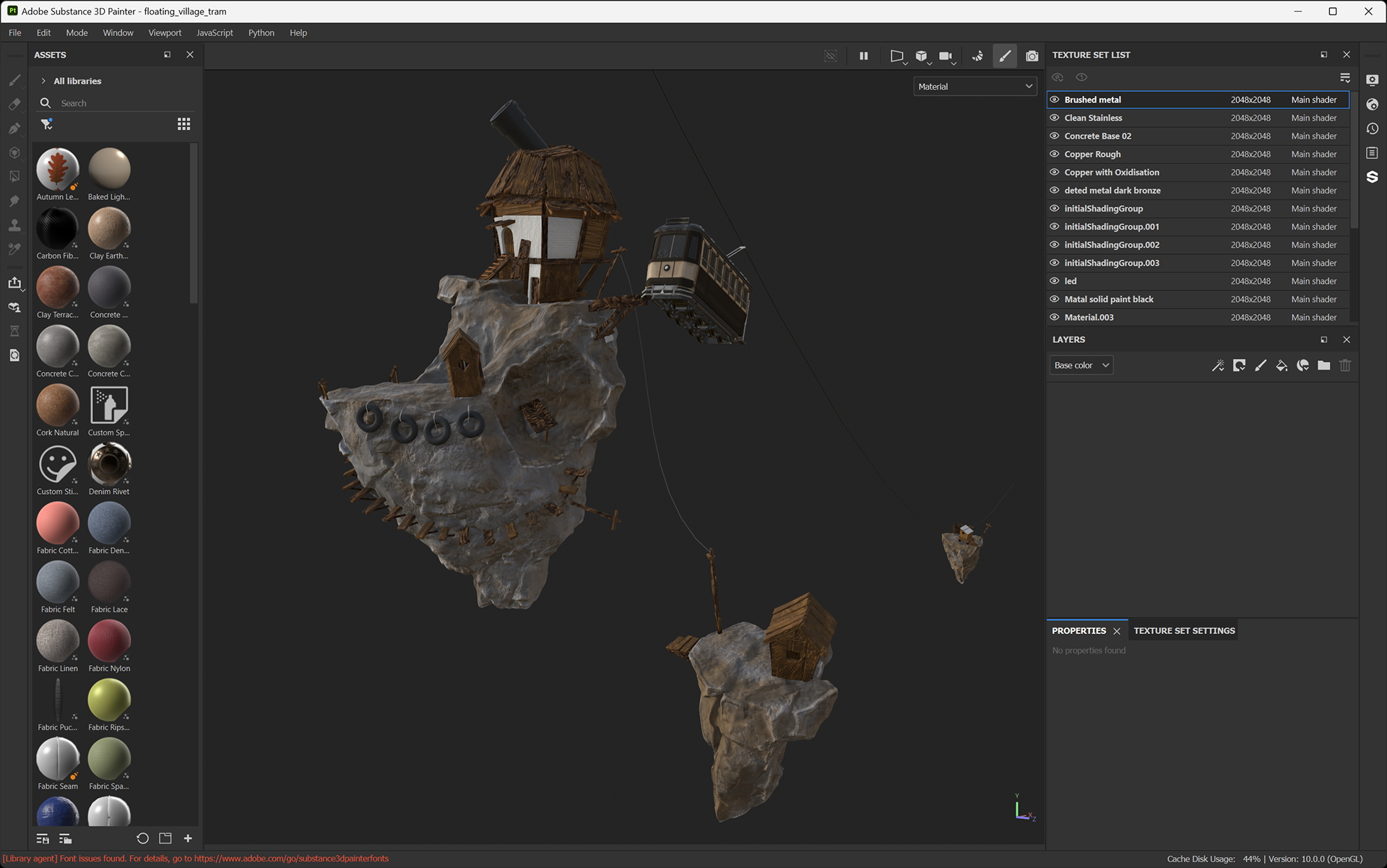Click the camera screenshot icon
This screenshot has height=868, width=1387.
click(x=1032, y=56)
